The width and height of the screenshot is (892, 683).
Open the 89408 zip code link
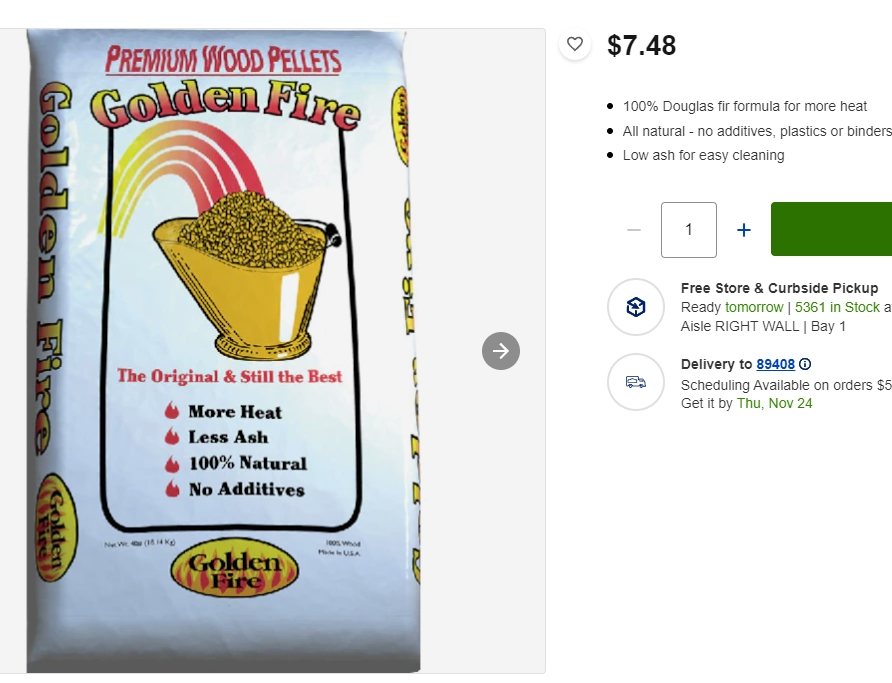pos(775,364)
